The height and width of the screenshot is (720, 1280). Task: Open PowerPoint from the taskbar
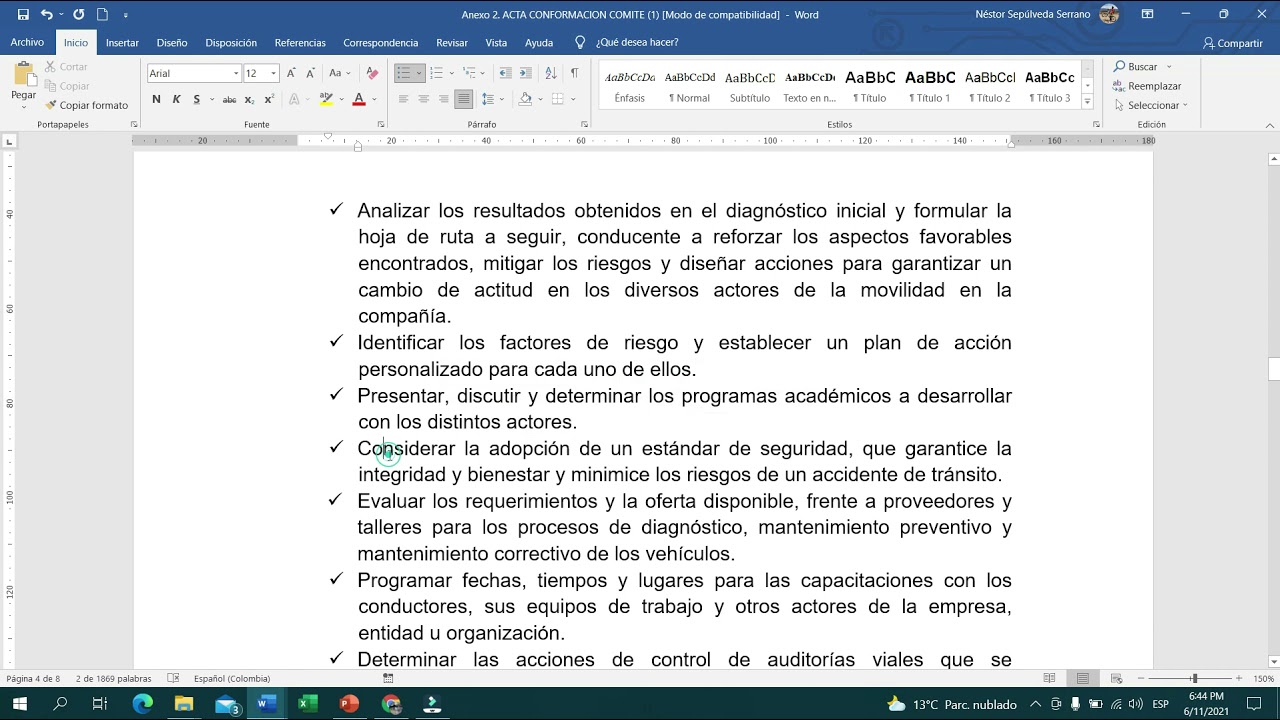click(x=349, y=704)
